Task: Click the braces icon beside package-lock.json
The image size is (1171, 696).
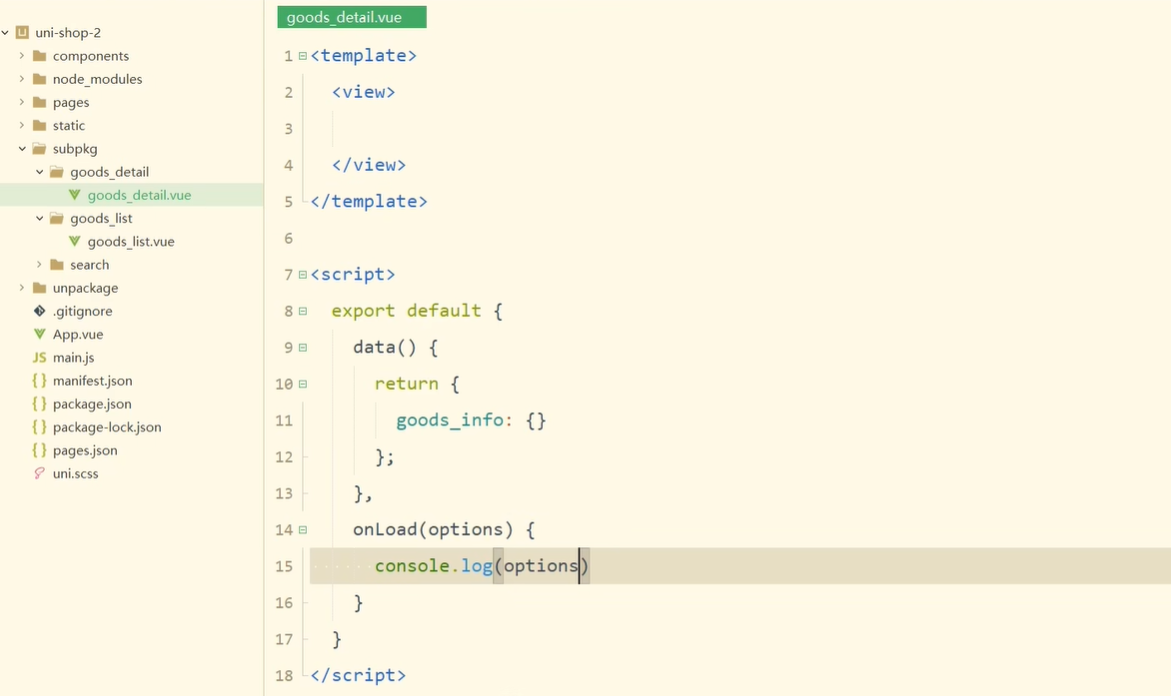Action: [40, 426]
